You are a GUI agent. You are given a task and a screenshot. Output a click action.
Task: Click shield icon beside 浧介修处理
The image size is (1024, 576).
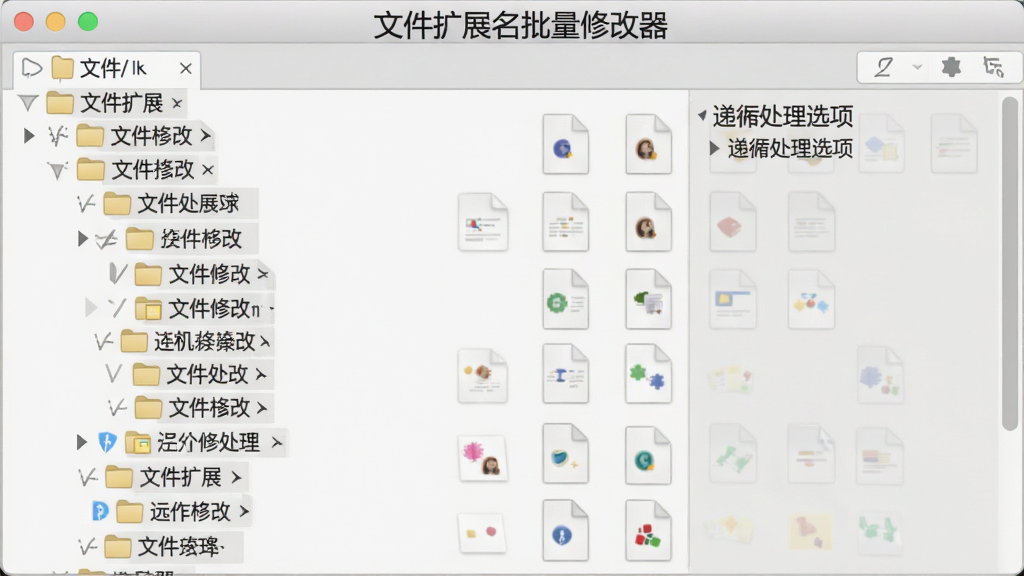coord(107,443)
